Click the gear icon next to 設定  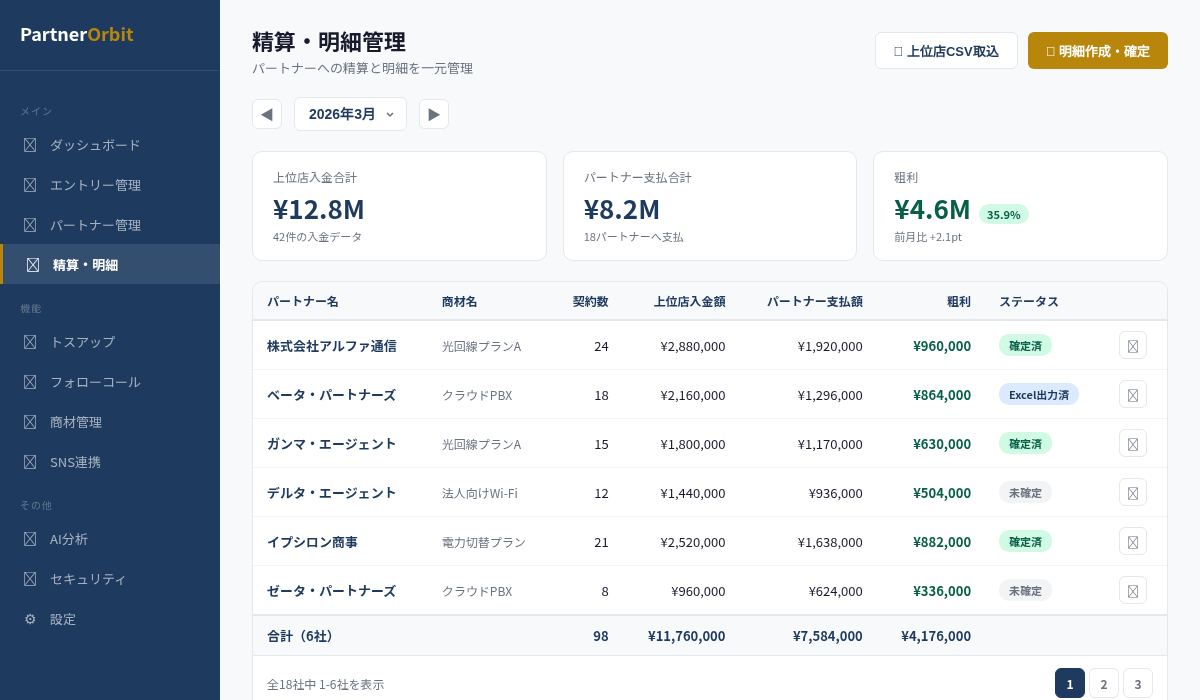[x=30, y=619]
